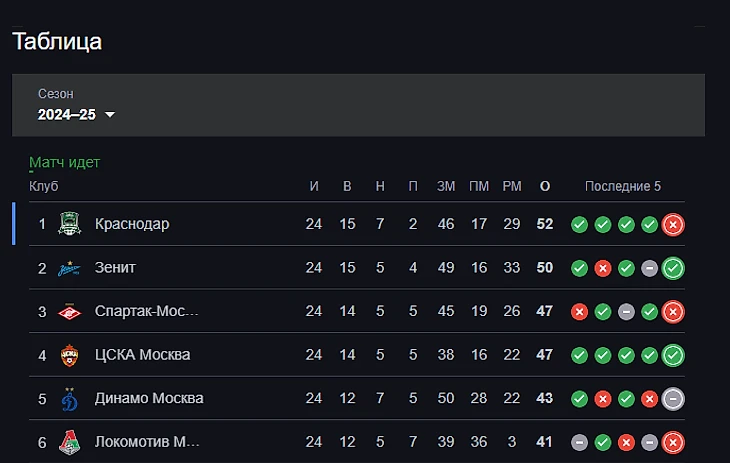The height and width of the screenshot is (463, 730).
Task: Open Краснодар team name link
Action: coord(132,224)
